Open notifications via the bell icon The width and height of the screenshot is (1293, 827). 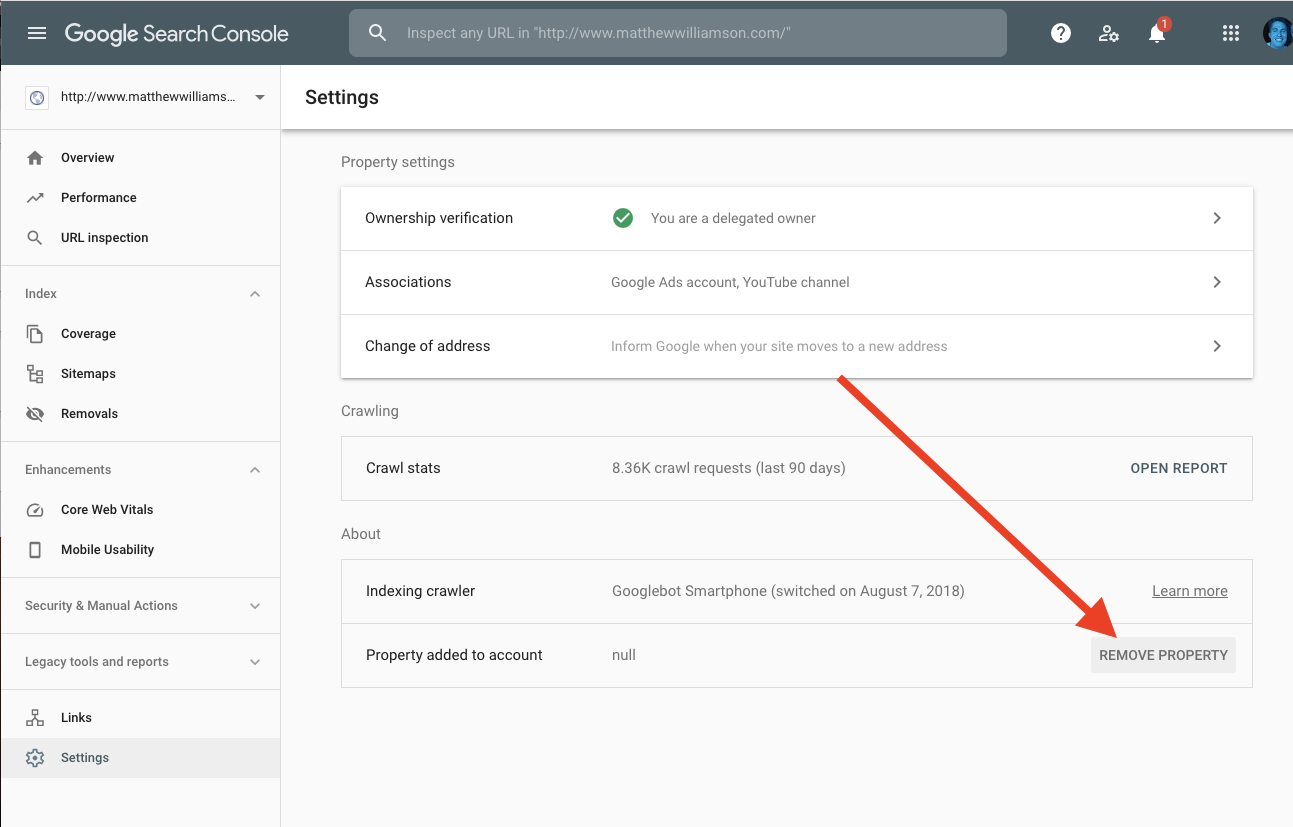coord(1156,34)
